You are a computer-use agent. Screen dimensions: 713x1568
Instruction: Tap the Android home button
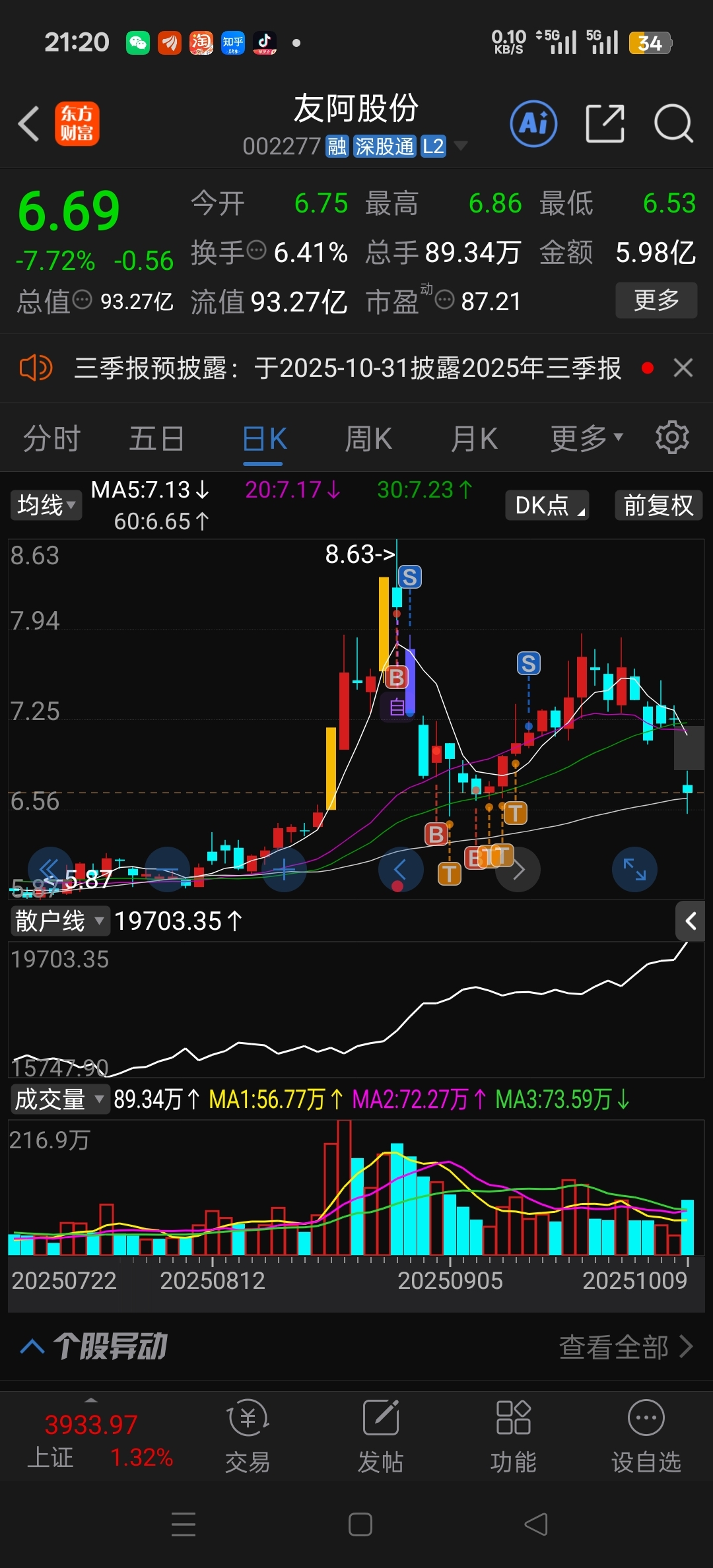point(360,1524)
